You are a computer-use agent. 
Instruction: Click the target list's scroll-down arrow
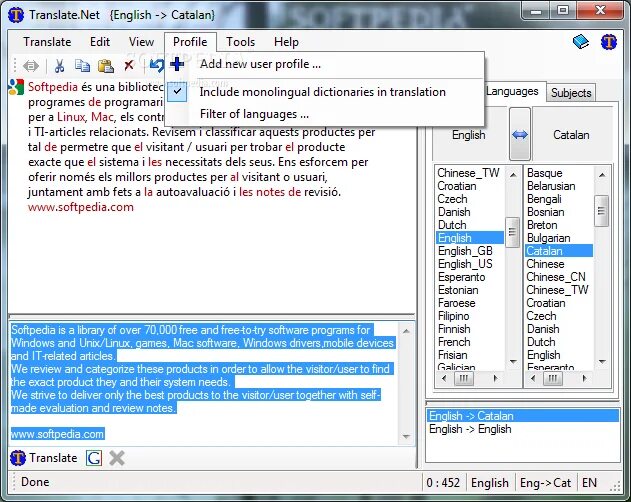(602, 362)
